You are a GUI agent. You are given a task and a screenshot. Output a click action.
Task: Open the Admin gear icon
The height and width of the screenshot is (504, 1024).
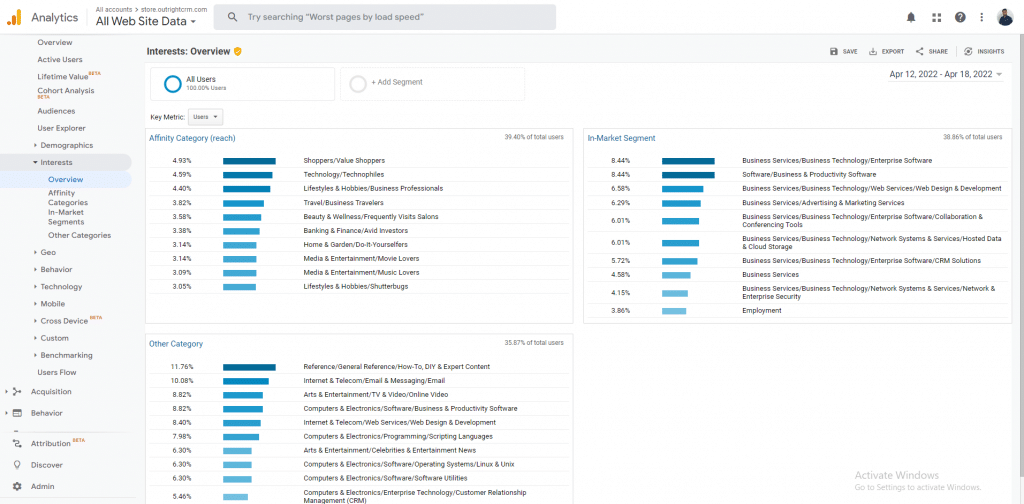point(17,486)
